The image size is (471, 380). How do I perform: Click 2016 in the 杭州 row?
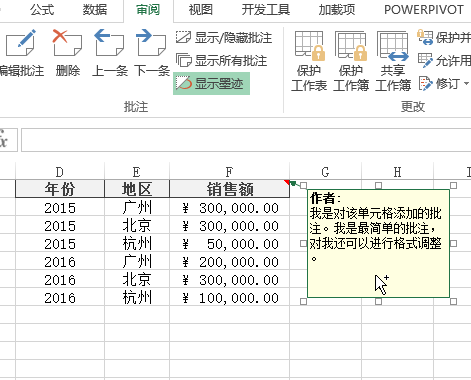[x=60, y=298]
